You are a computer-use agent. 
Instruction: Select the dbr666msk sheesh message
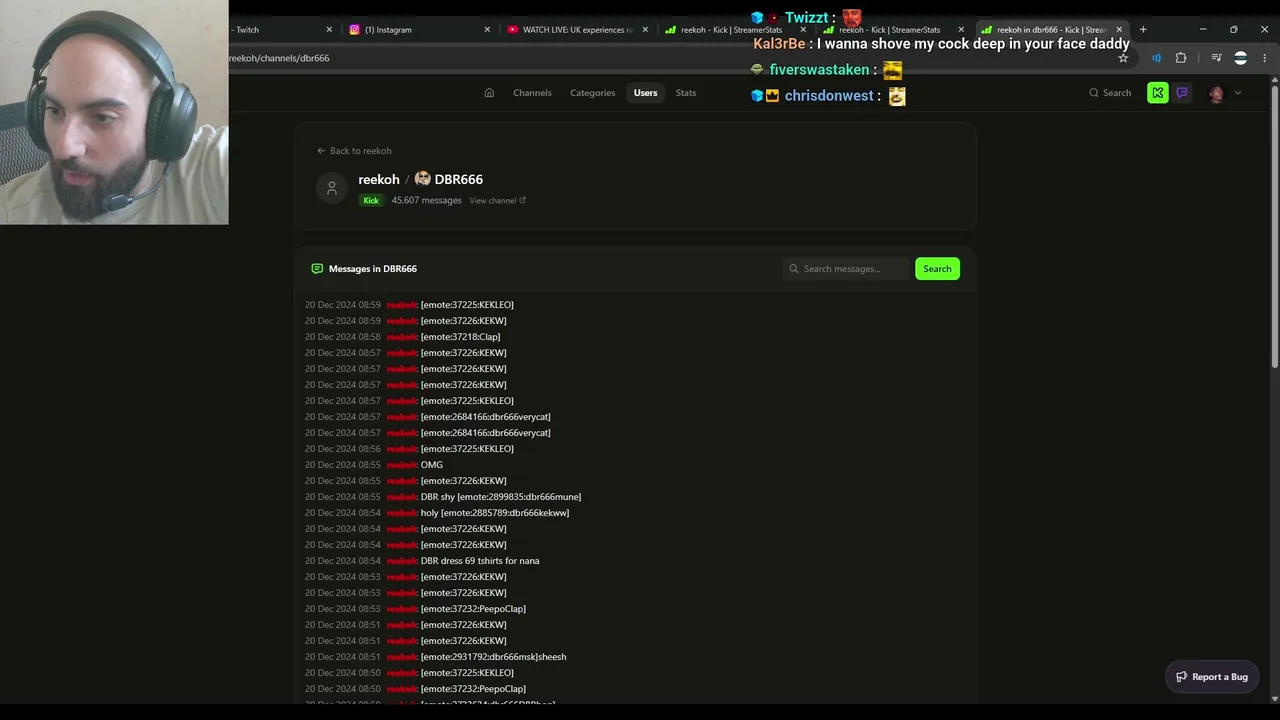[x=494, y=657]
